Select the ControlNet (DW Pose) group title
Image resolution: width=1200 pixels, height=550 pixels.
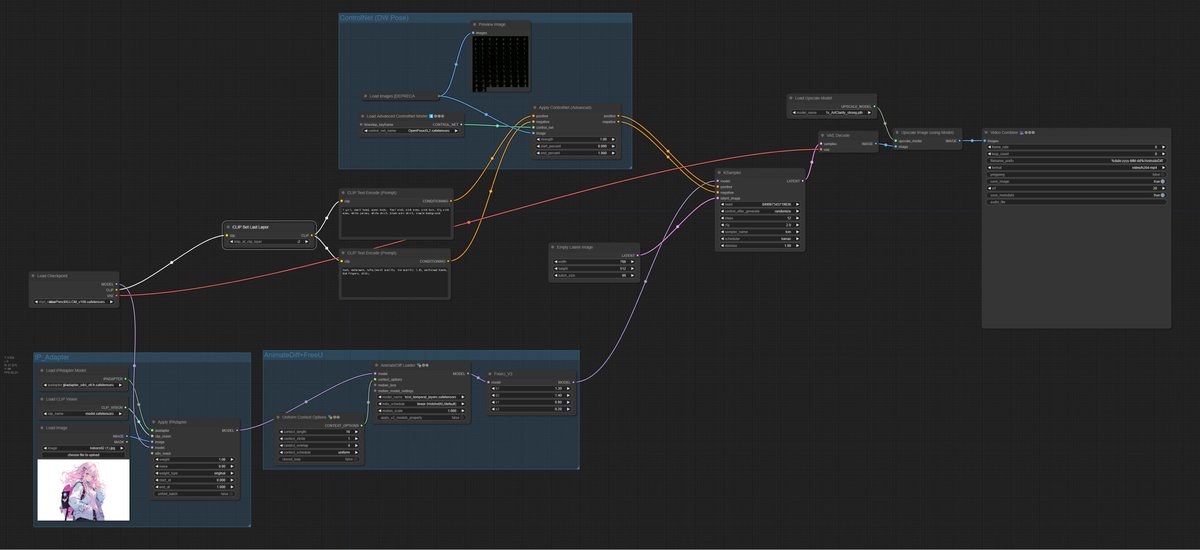click(x=375, y=18)
